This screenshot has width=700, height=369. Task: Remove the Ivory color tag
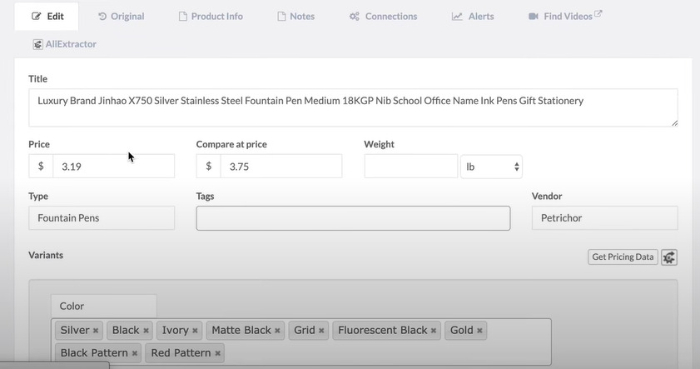[x=195, y=331]
